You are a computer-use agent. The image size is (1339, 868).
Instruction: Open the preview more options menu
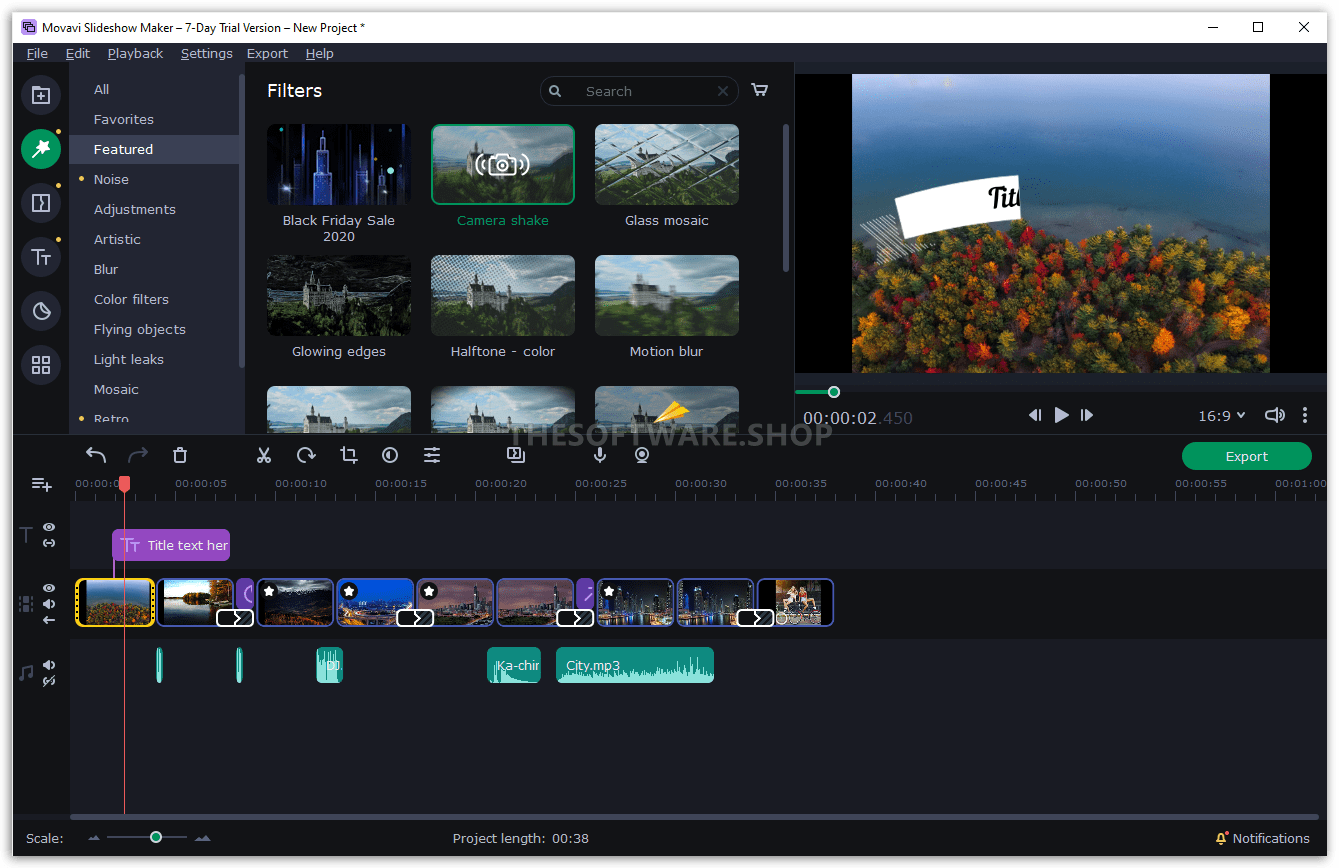click(1305, 415)
